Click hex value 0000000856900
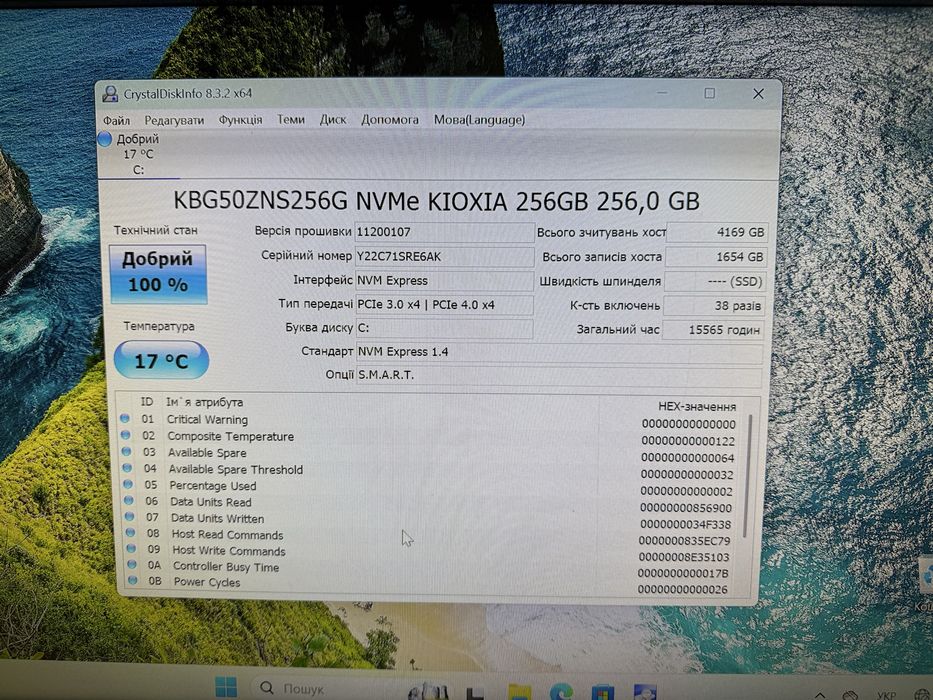The height and width of the screenshot is (700, 933). coord(686,508)
